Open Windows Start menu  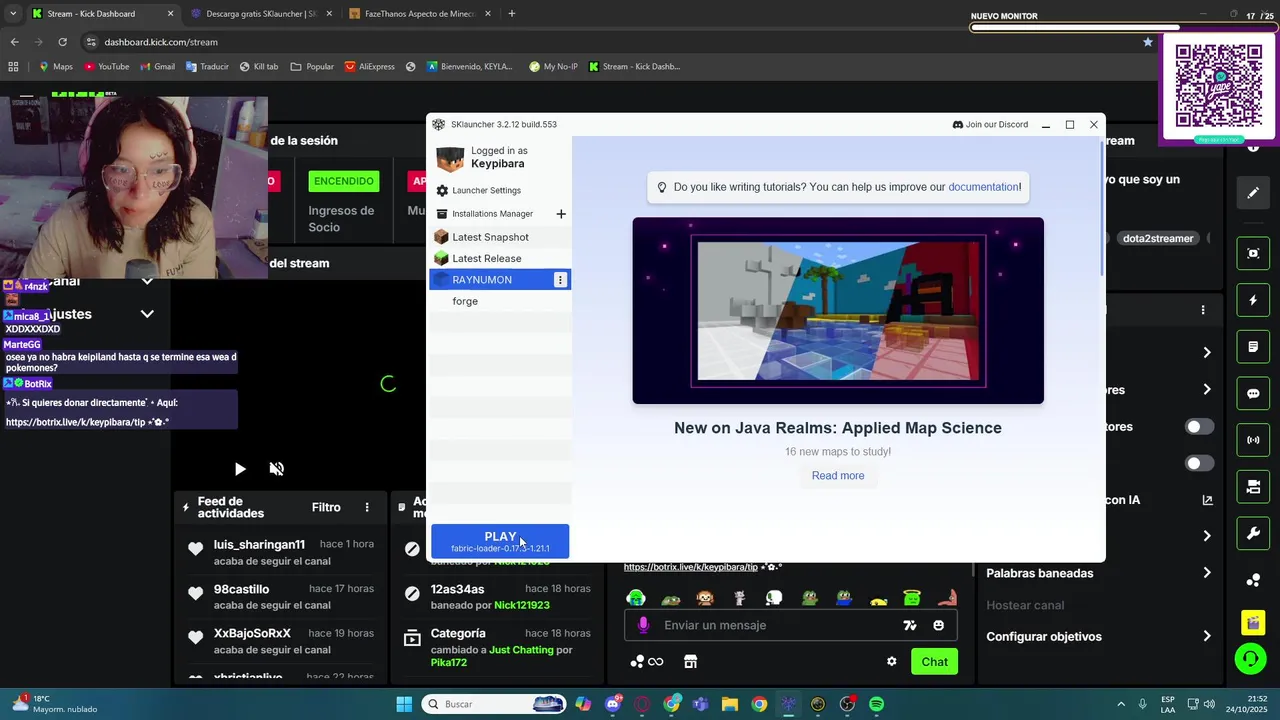click(x=404, y=704)
